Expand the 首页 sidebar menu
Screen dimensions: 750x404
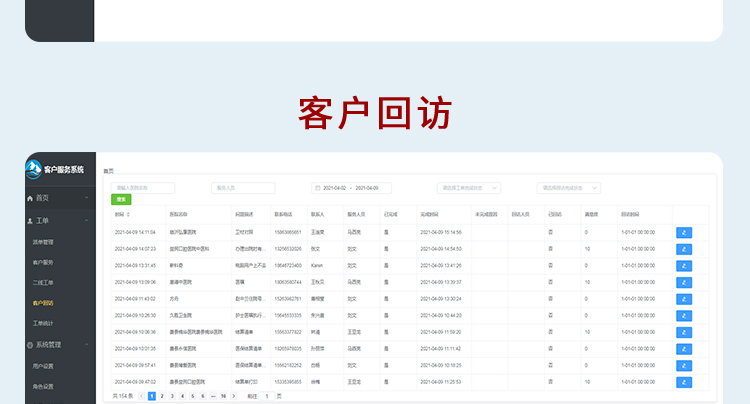[59, 199]
